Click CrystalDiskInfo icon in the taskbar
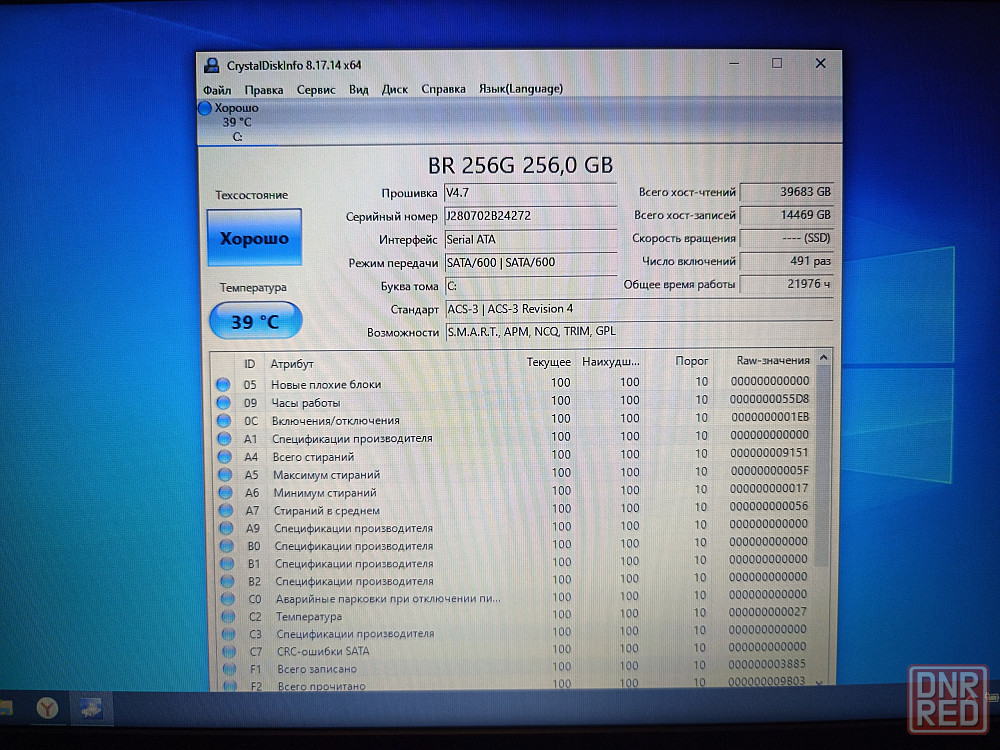 pos(90,708)
